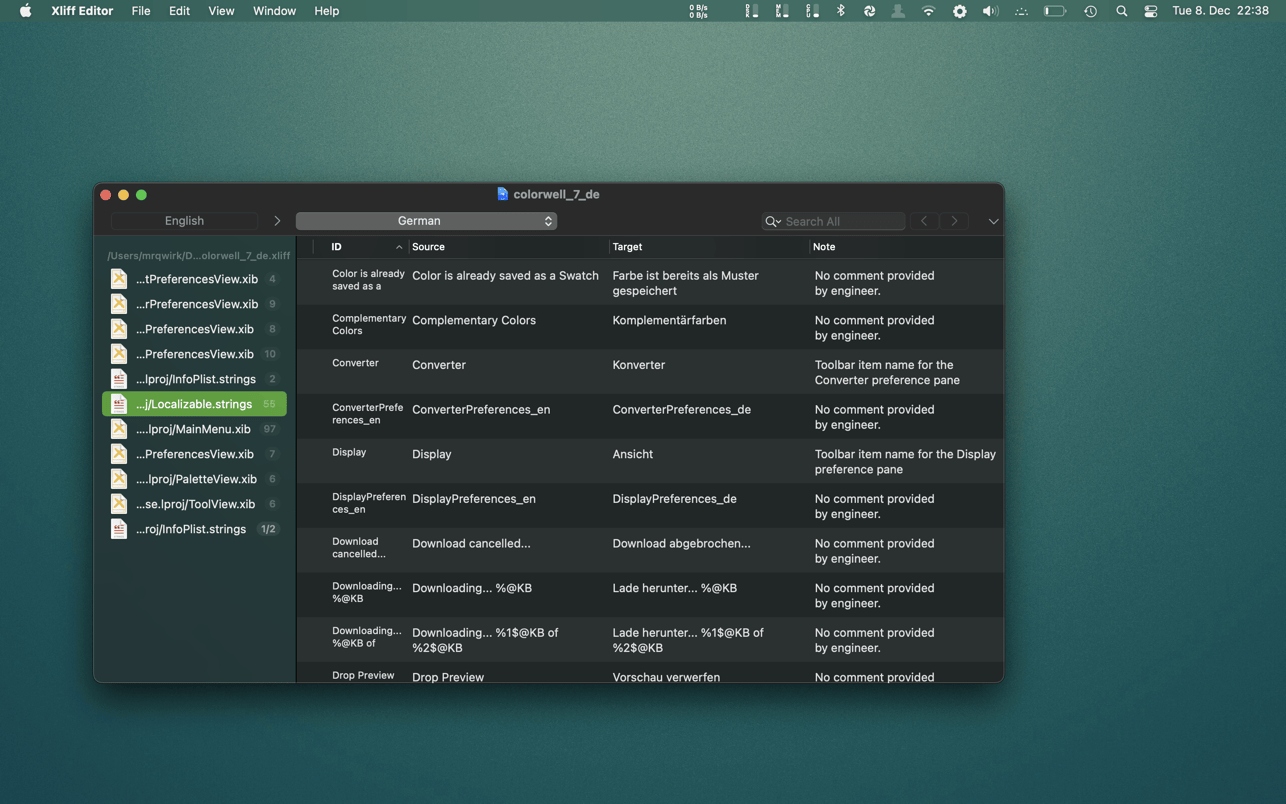Open Control Center from the menu bar
The width and height of the screenshot is (1286, 804).
click(x=1150, y=11)
